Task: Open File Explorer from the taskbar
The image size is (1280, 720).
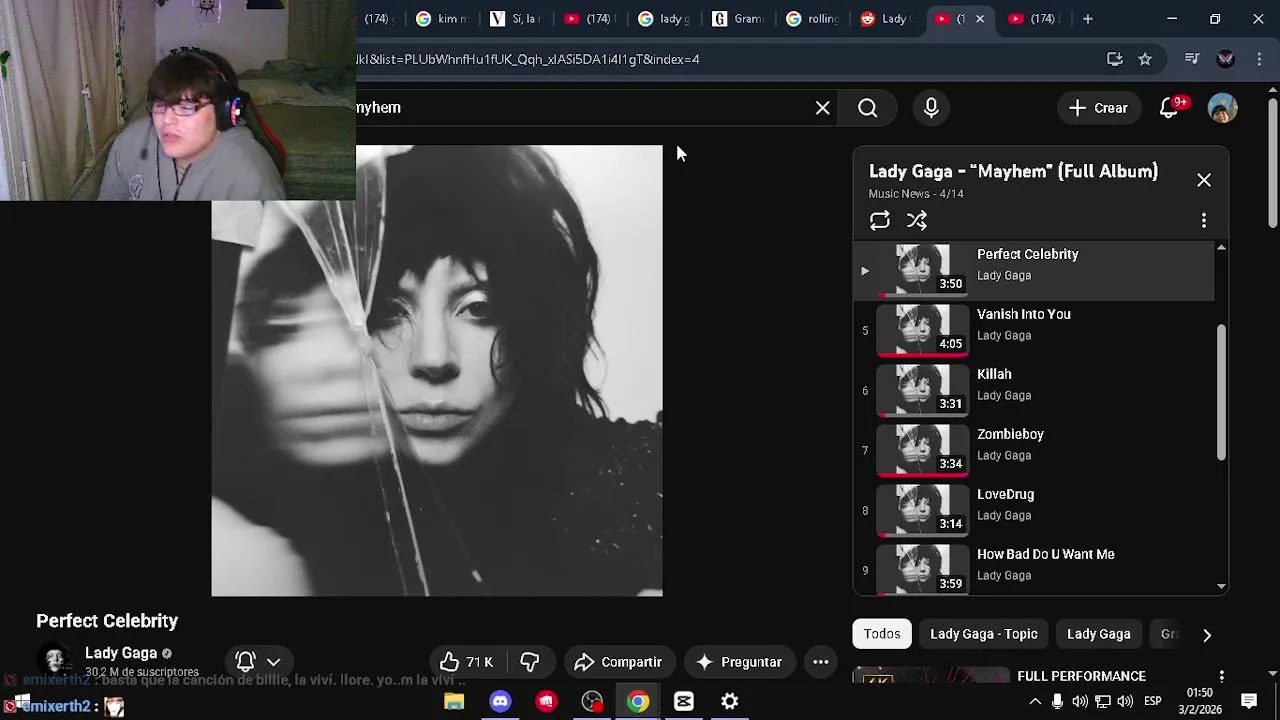Action: 454,702
